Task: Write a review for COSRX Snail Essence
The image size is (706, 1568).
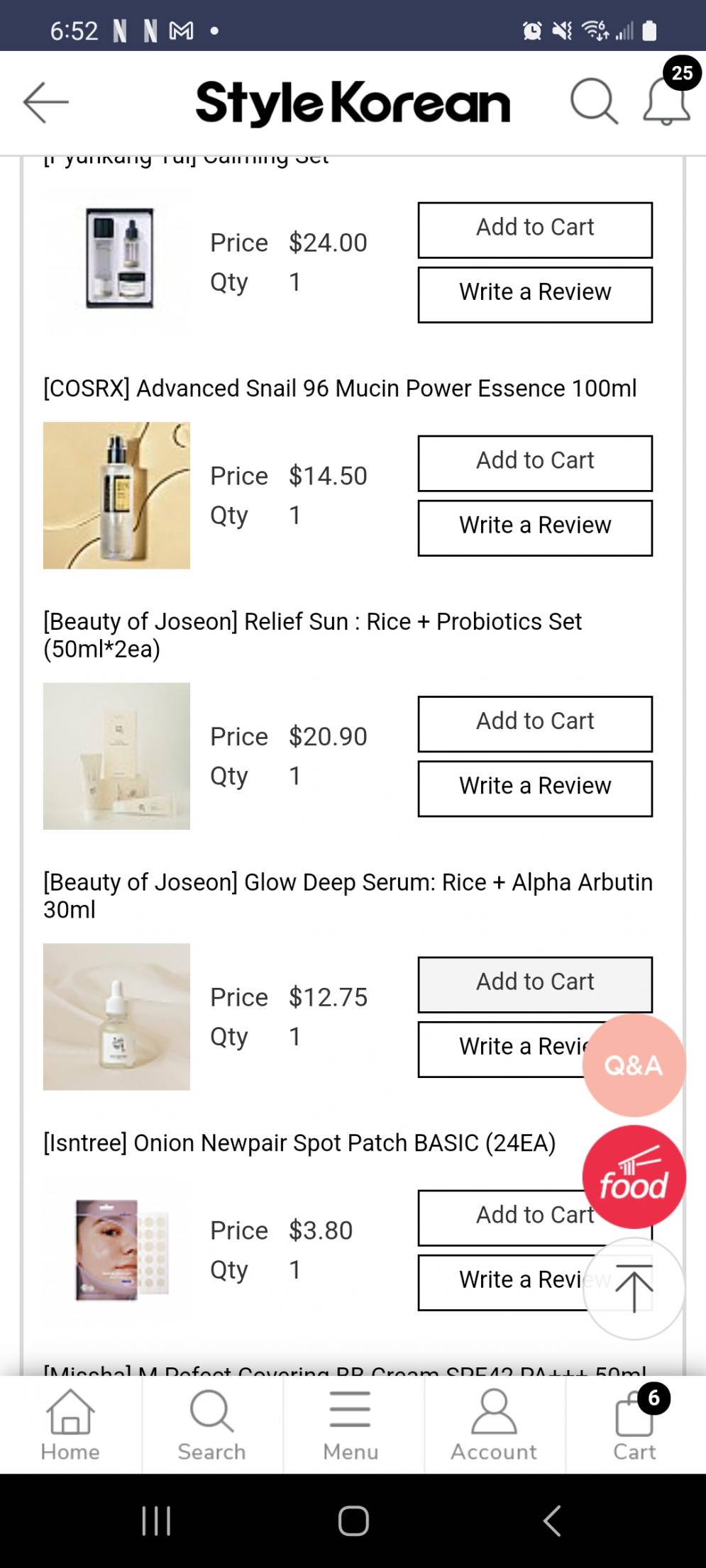Action: pyautogui.click(x=535, y=528)
